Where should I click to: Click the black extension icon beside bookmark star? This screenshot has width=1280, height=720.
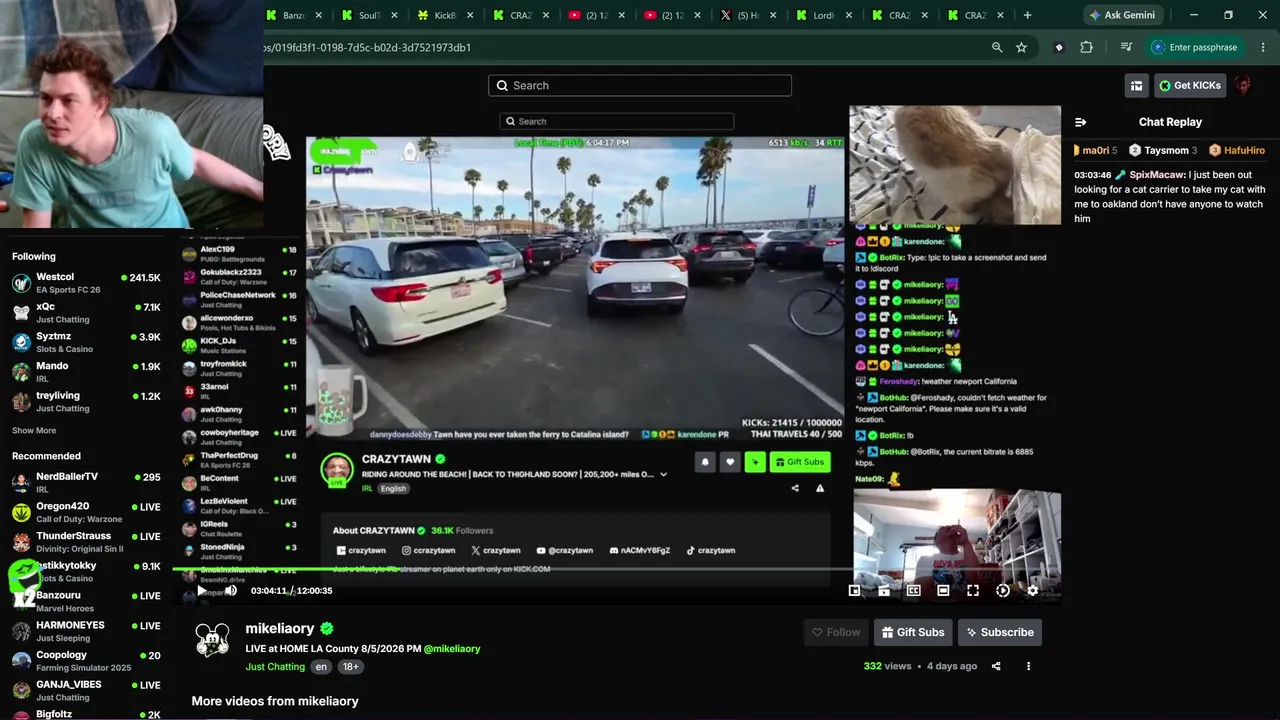click(1059, 47)
